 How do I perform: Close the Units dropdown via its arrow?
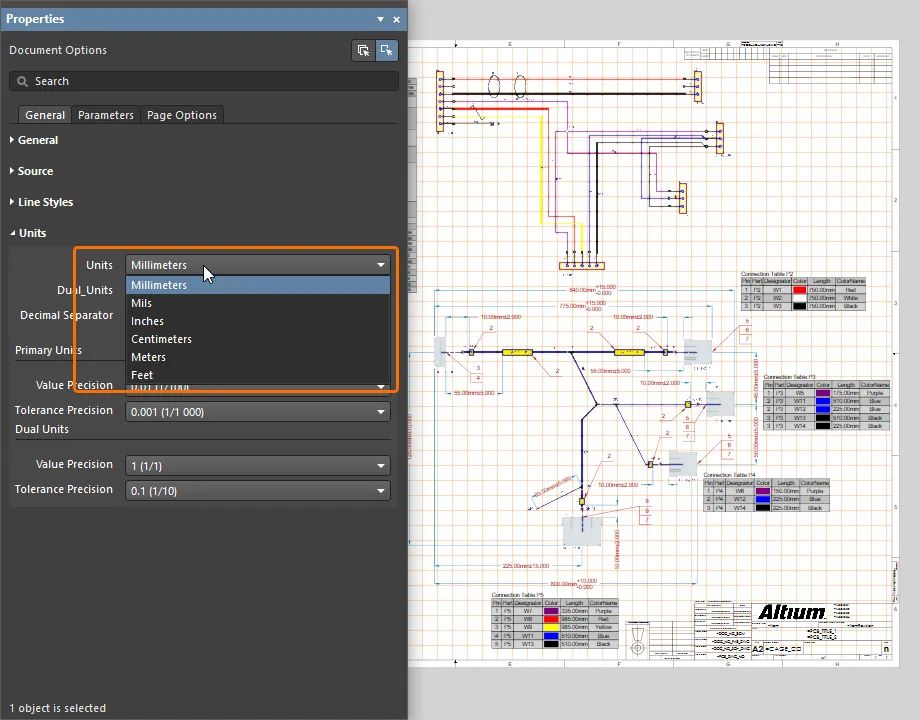pos(381,265)
